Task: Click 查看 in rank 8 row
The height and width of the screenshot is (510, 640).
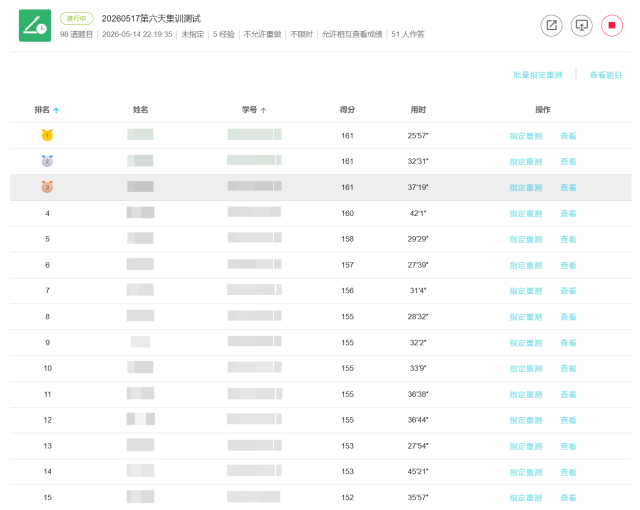Action: [x=568, y=317]
